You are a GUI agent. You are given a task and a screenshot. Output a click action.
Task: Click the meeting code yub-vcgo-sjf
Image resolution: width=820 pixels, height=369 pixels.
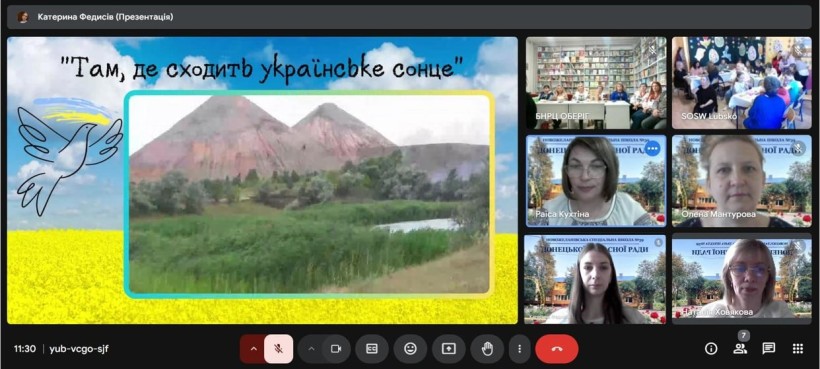pyautogui.click(x=79, y=349)
